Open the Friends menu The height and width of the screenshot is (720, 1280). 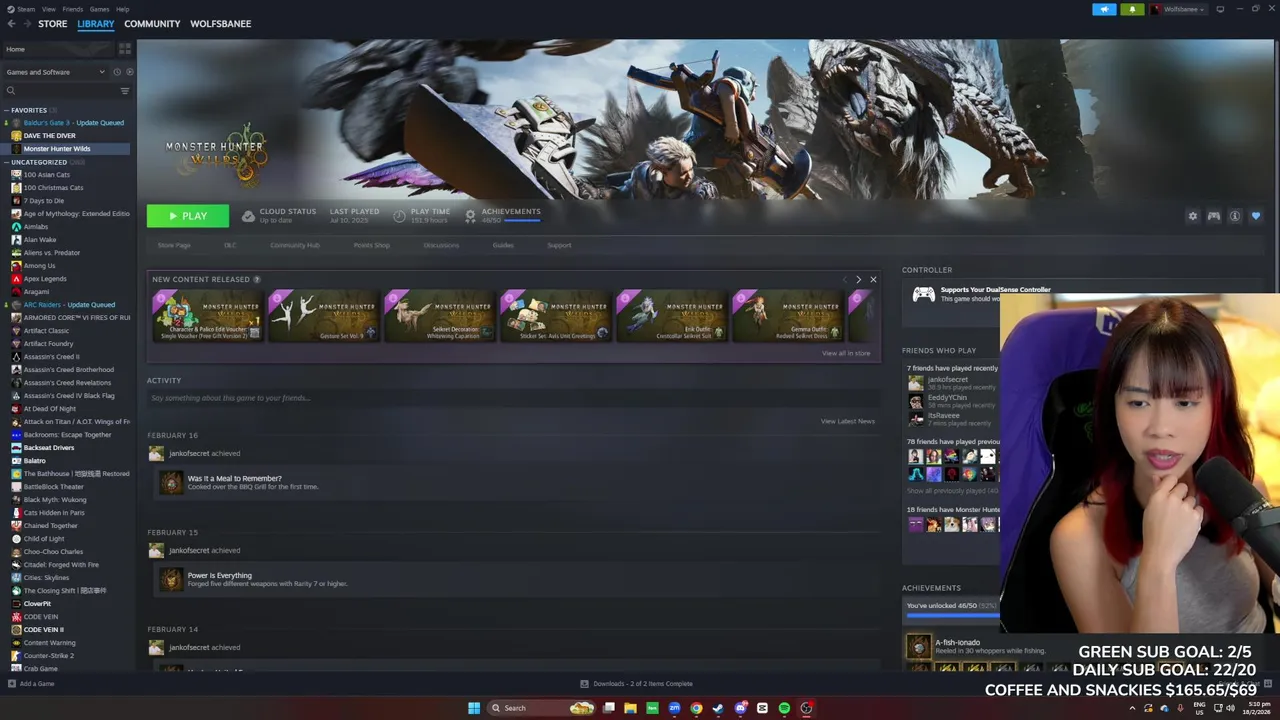(73, 9)
